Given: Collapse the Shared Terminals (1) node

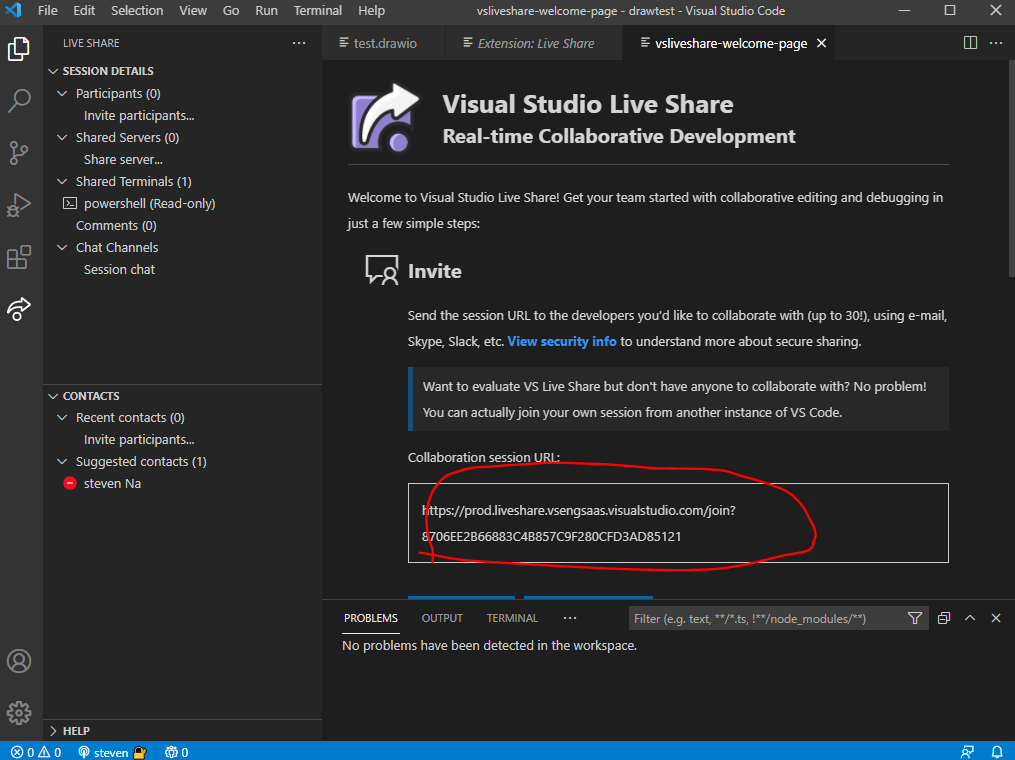Looking at the screenshot, I should point(62,181).
